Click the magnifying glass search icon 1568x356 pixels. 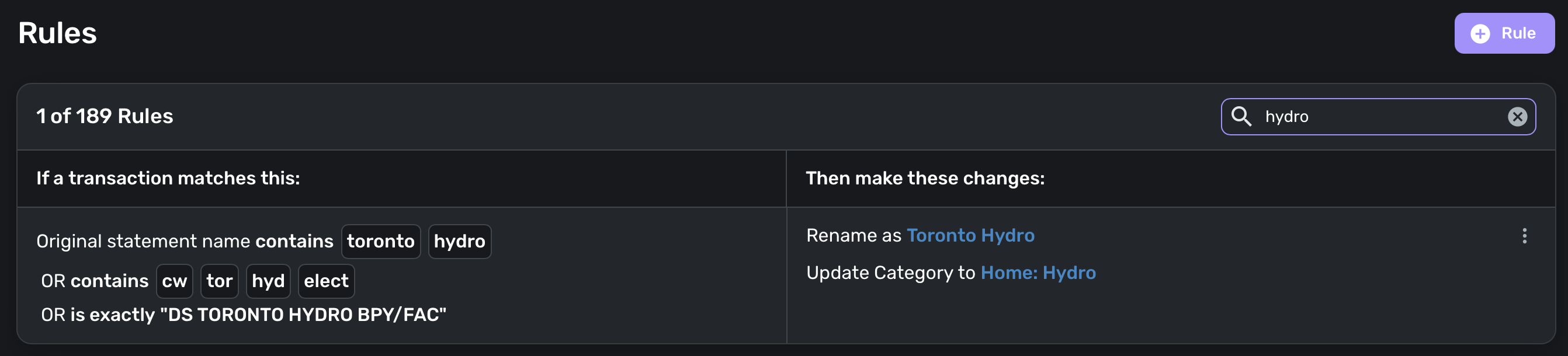1240,116
